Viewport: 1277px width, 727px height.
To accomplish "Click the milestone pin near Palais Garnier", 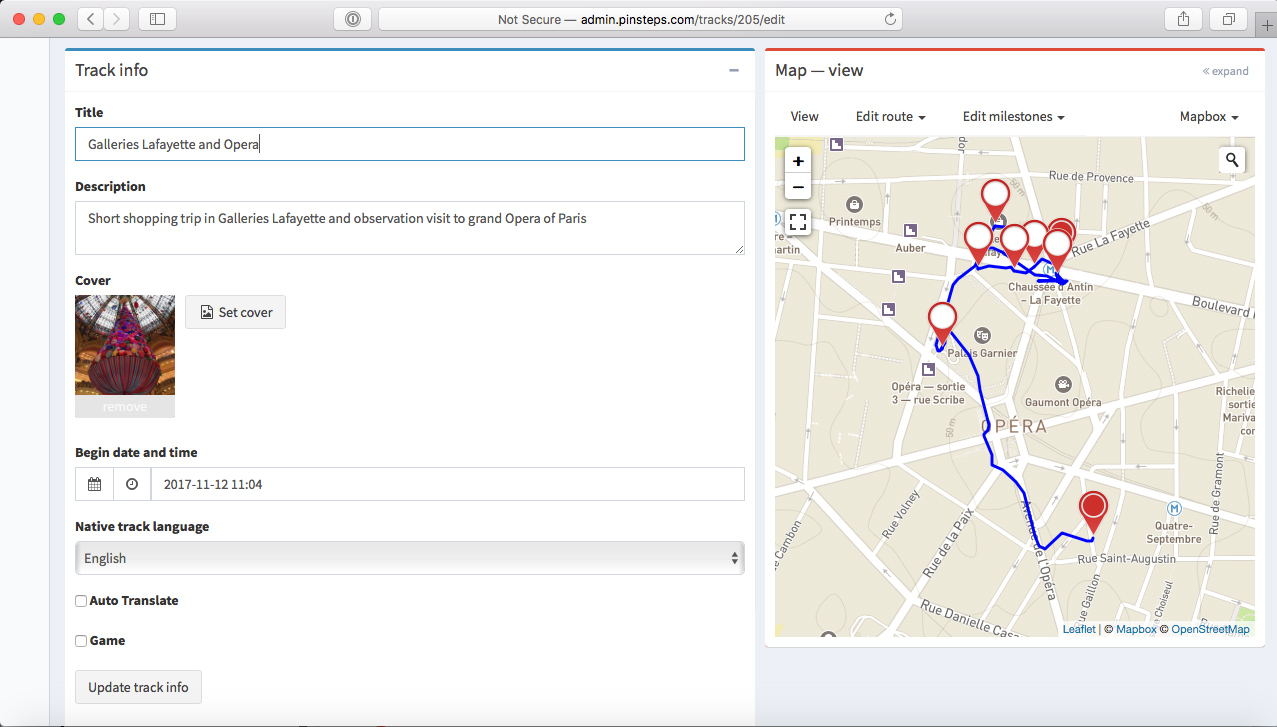I will [942, 325].
